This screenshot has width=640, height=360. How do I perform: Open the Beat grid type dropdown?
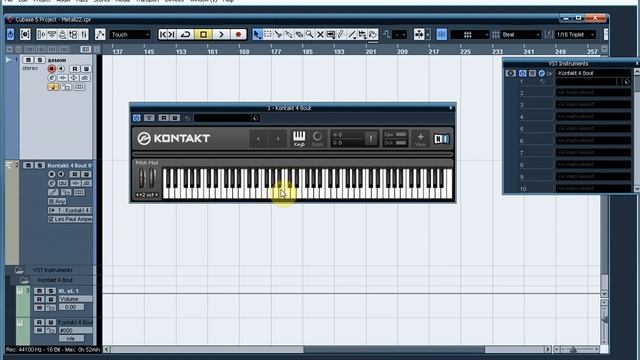521,35
